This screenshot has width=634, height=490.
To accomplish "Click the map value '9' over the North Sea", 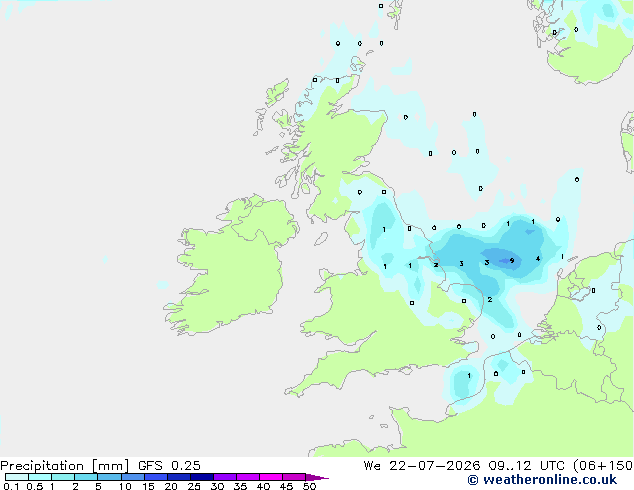I will [512, 261].
